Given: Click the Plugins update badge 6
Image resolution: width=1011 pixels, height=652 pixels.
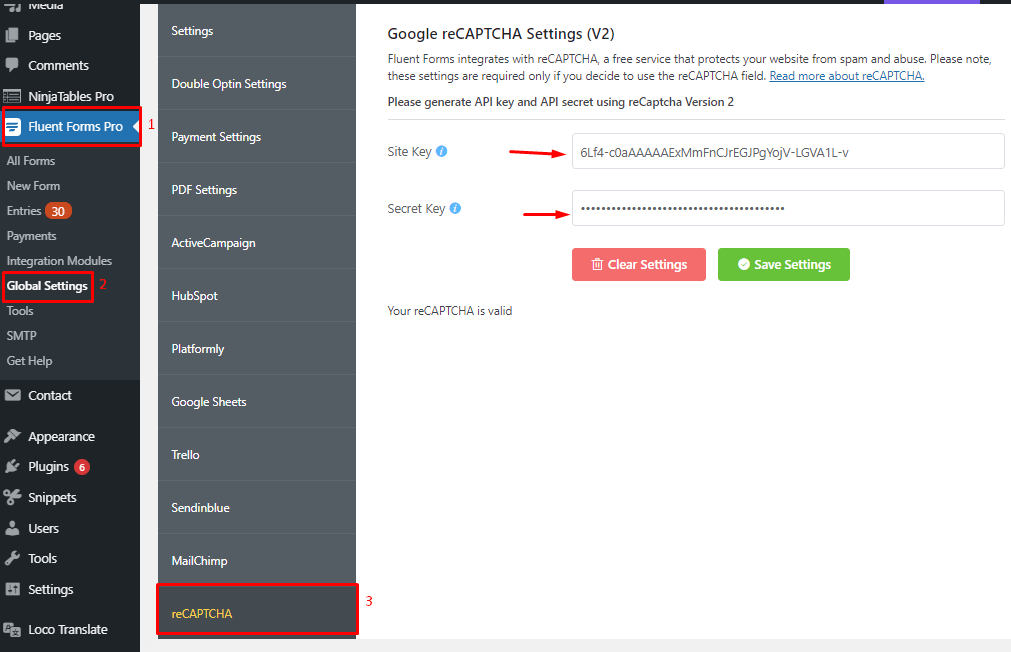Looking at the screenshot, I should 82,467.
